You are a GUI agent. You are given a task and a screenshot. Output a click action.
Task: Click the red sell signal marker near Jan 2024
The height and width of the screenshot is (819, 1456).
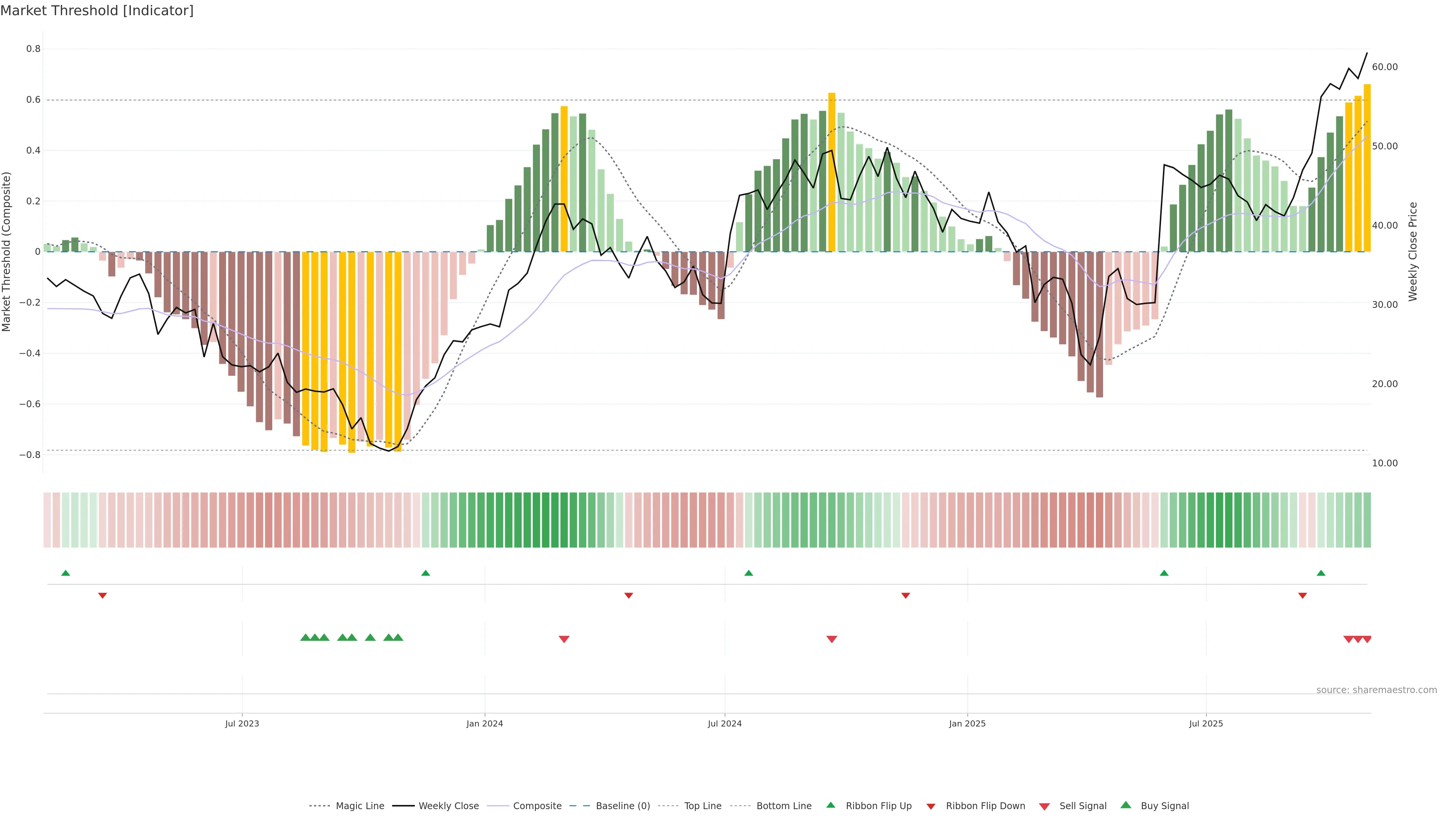(x=564, y=639)
